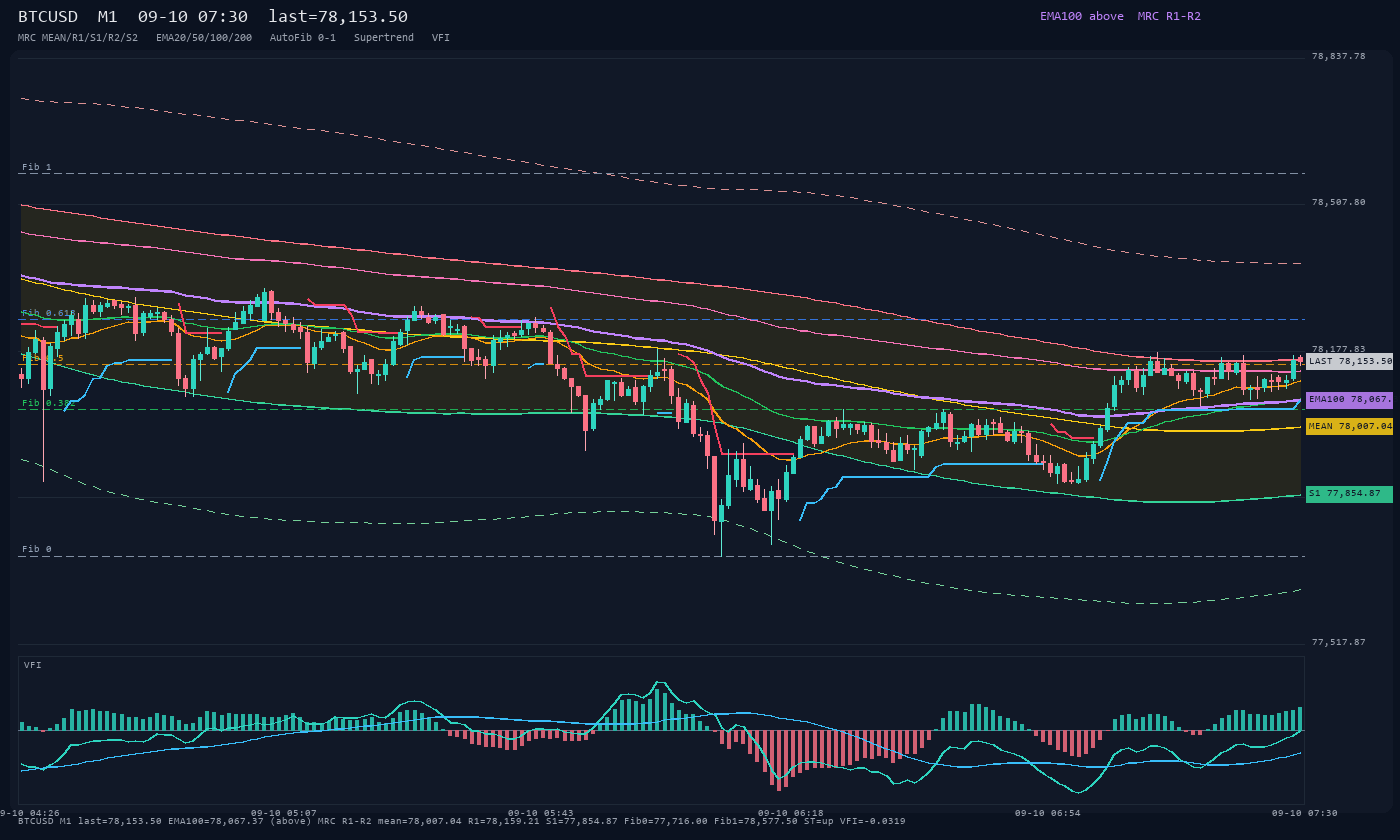Viewport: 1400px width, 840px height.
Task: Click the VFI label inside the lower panel
Action: tap(33, 665)
